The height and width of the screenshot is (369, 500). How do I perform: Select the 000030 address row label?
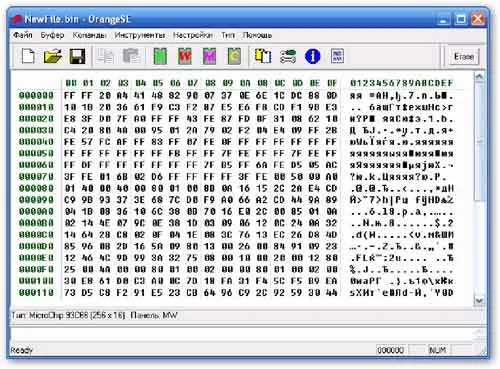coord(36,130)
